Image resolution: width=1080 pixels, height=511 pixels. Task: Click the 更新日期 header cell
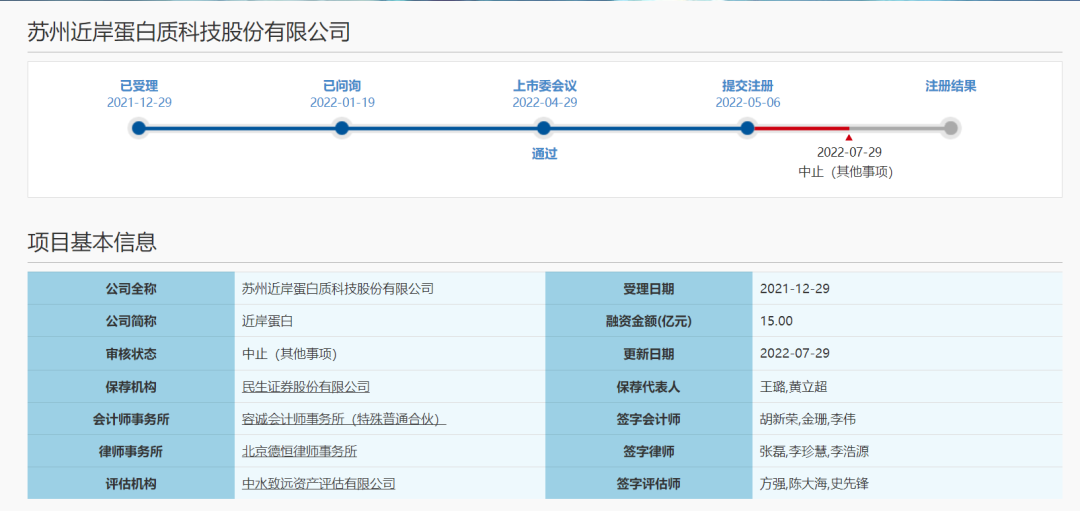click(x=649, y=354)
